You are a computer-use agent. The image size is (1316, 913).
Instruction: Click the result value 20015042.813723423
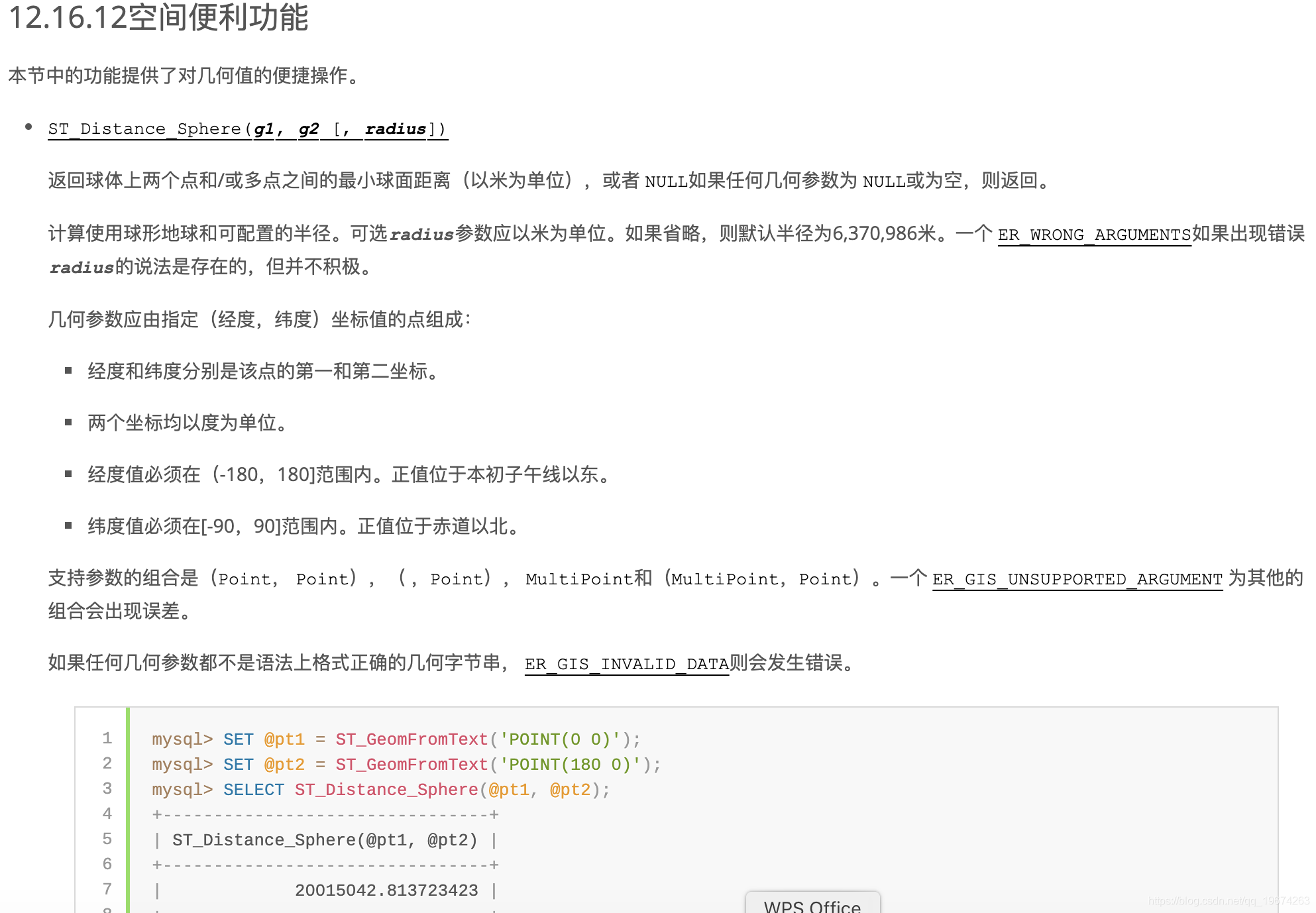pos(386,890)
